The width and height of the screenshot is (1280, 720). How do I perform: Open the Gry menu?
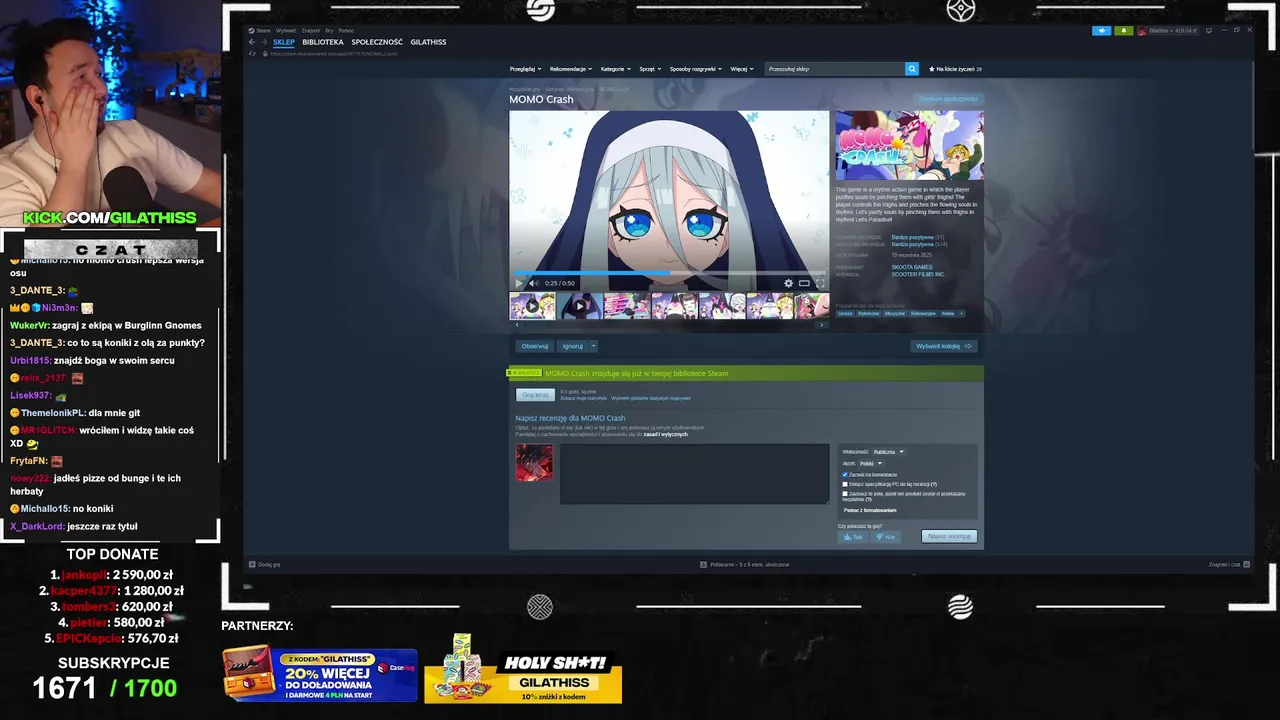point(329,30)
